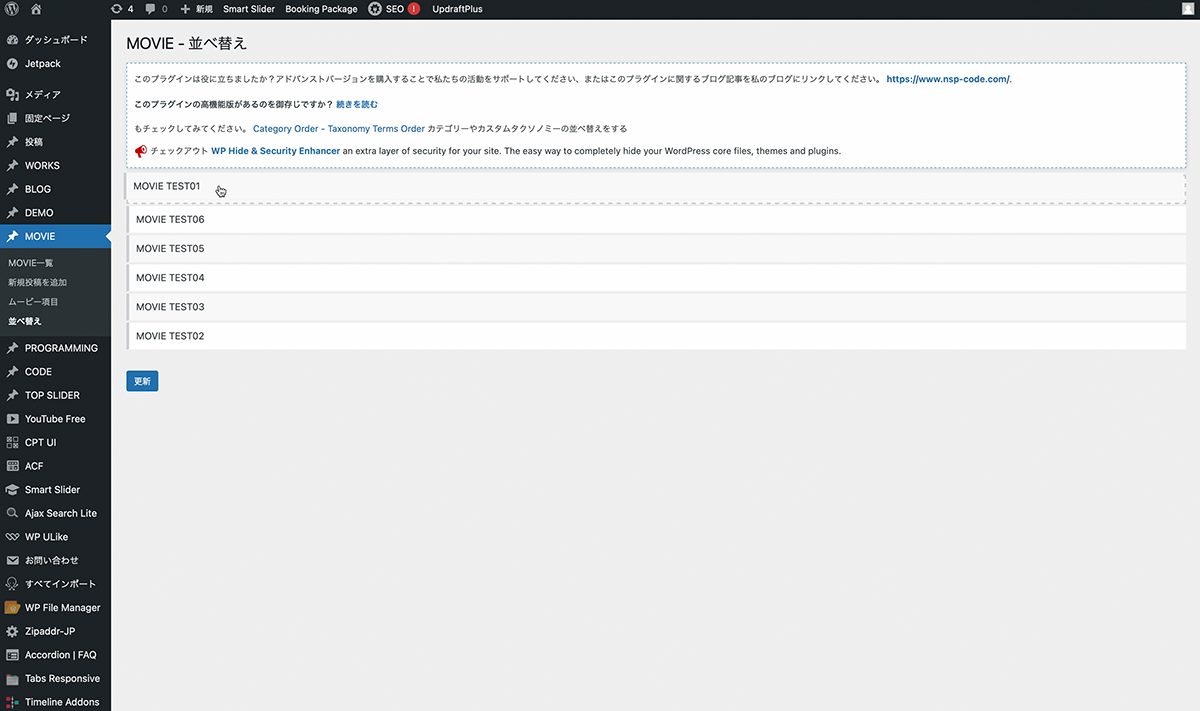The width and height of the screenshot is (1200, 711).
Task: Follow the 続きを読む link
Action: (357, 104)
